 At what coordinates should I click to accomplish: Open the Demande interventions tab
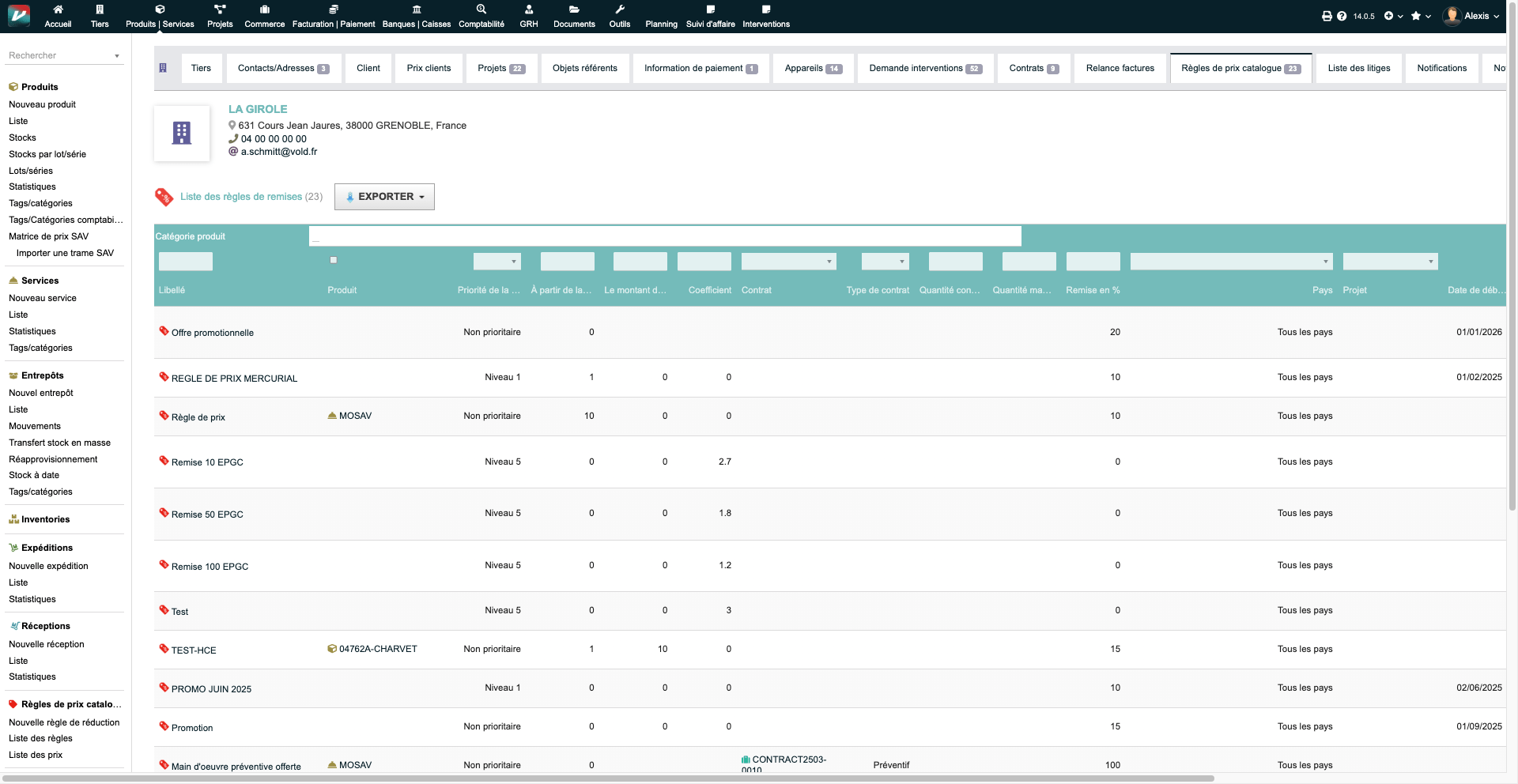coord(924,68)
